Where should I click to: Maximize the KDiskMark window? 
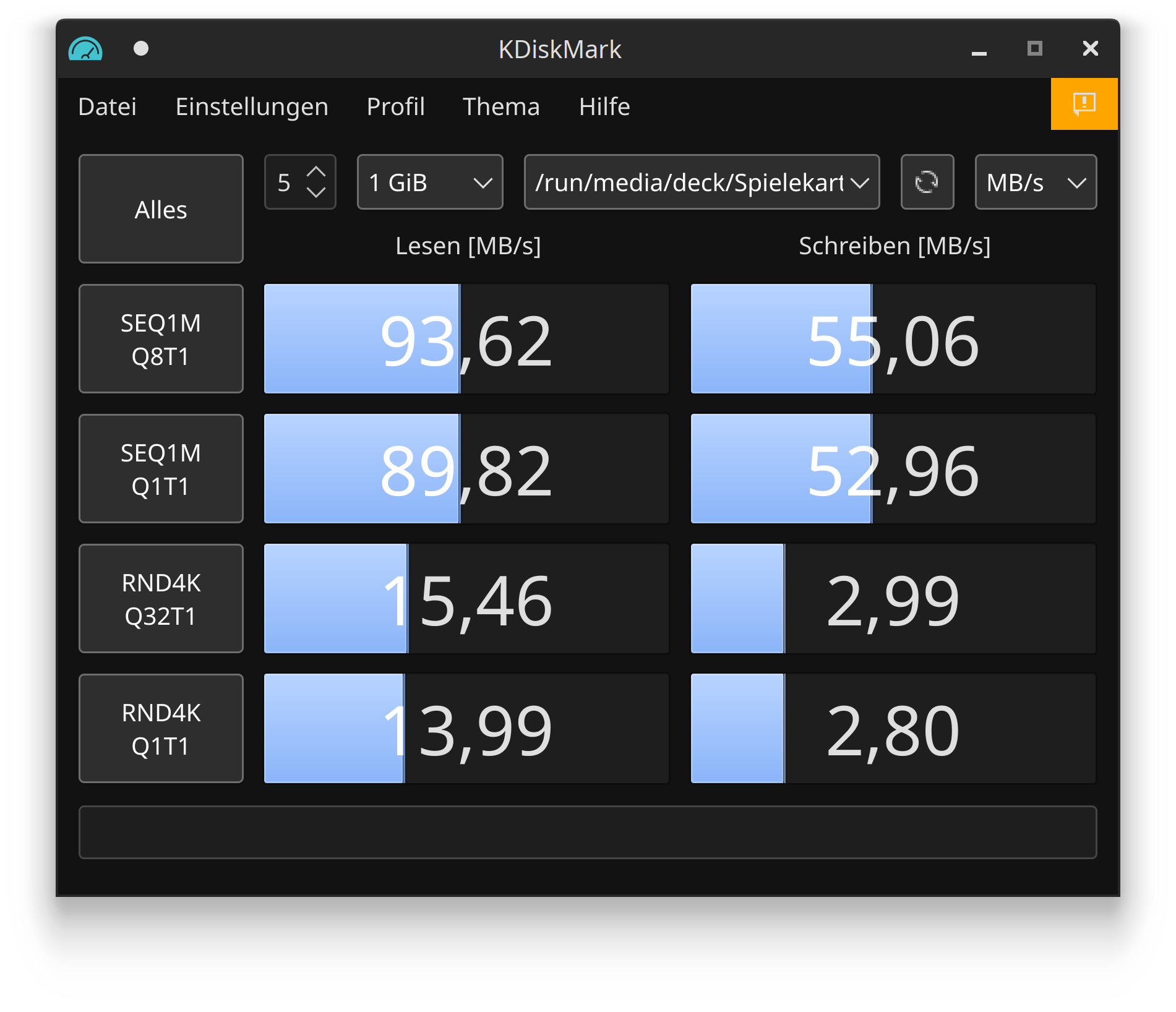(x=1034, y=48)
